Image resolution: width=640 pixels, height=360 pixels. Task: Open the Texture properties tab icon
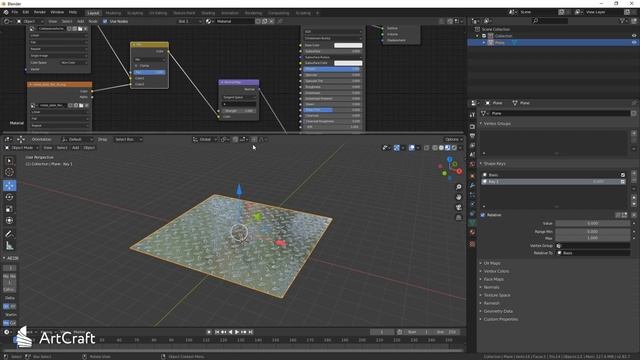(x=472, y=244)
